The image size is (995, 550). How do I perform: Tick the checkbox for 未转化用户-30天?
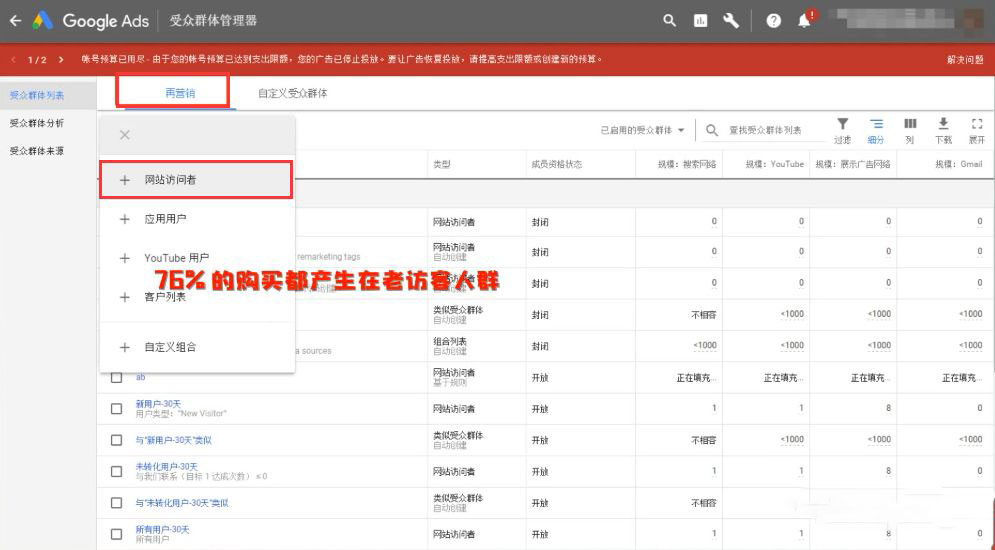pyautogui.click(x=117, y=471)
